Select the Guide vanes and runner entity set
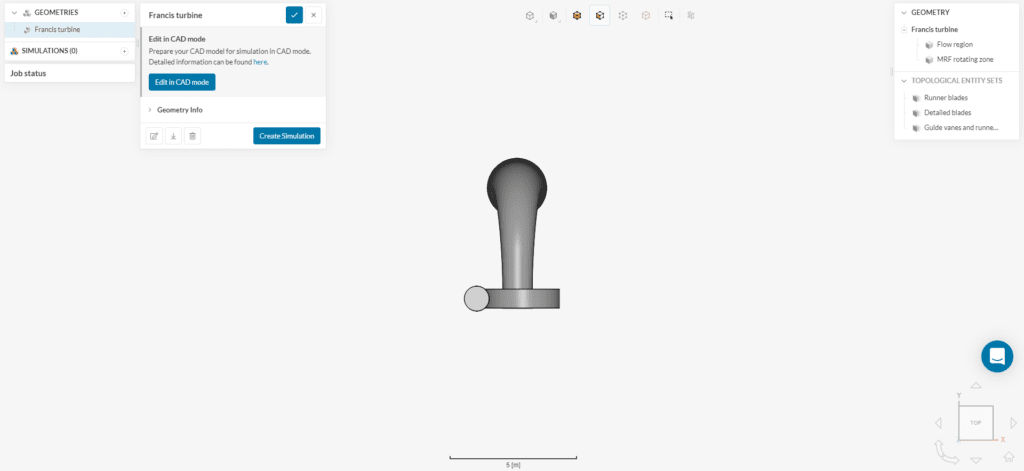The height and width of the screenshot is (471, 1024). (x=961, y=127)
